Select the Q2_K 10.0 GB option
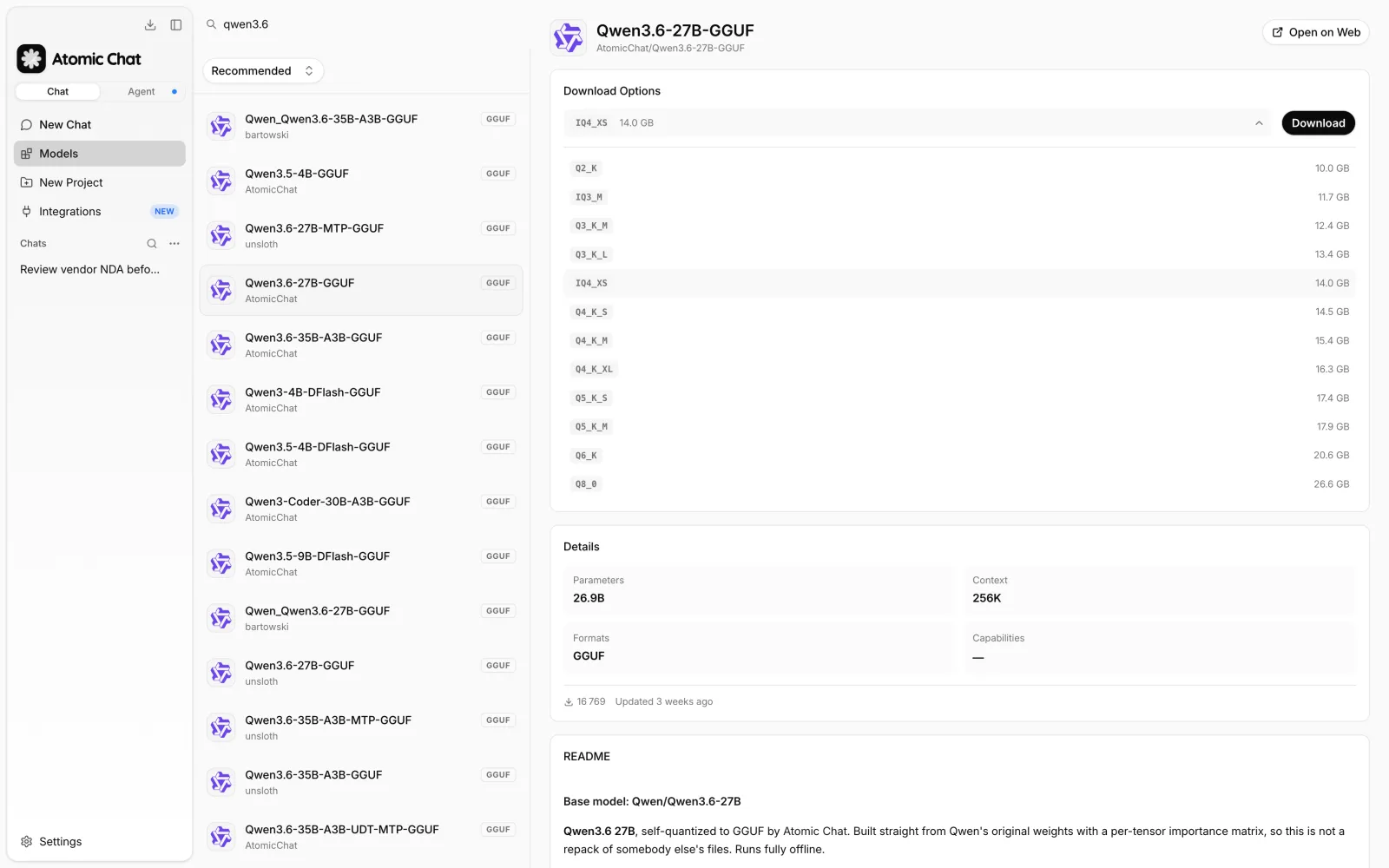Viewport: 1389px width, 868px height. pos(959,168)
